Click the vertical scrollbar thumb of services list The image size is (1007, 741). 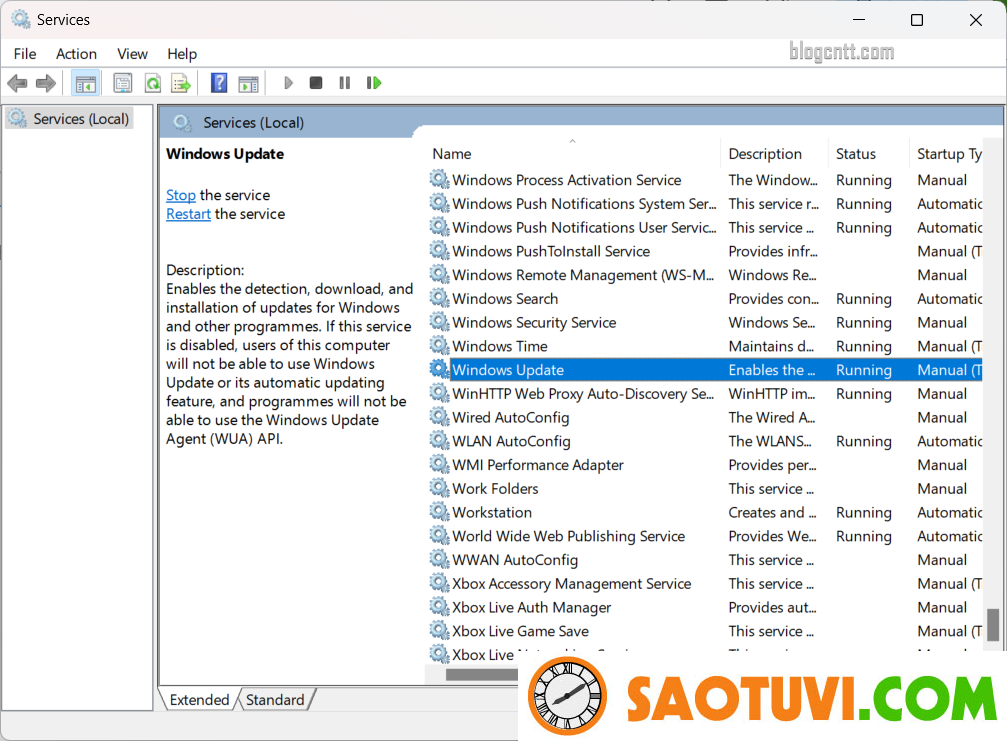(993, 625)
